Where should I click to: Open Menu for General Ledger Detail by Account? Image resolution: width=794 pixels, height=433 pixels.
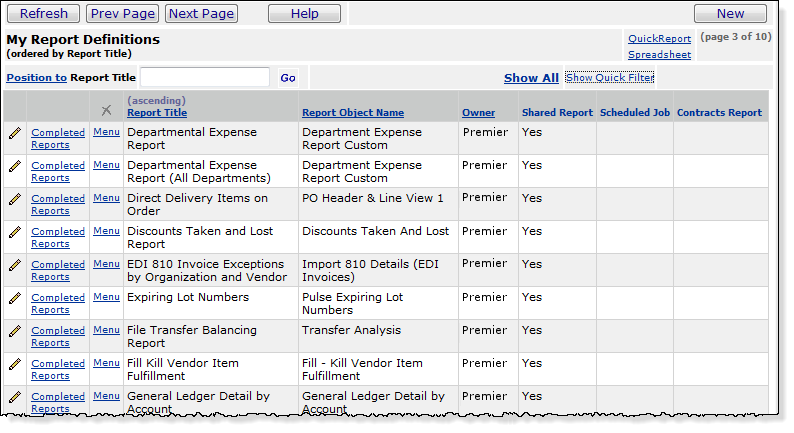coord(106,396)
